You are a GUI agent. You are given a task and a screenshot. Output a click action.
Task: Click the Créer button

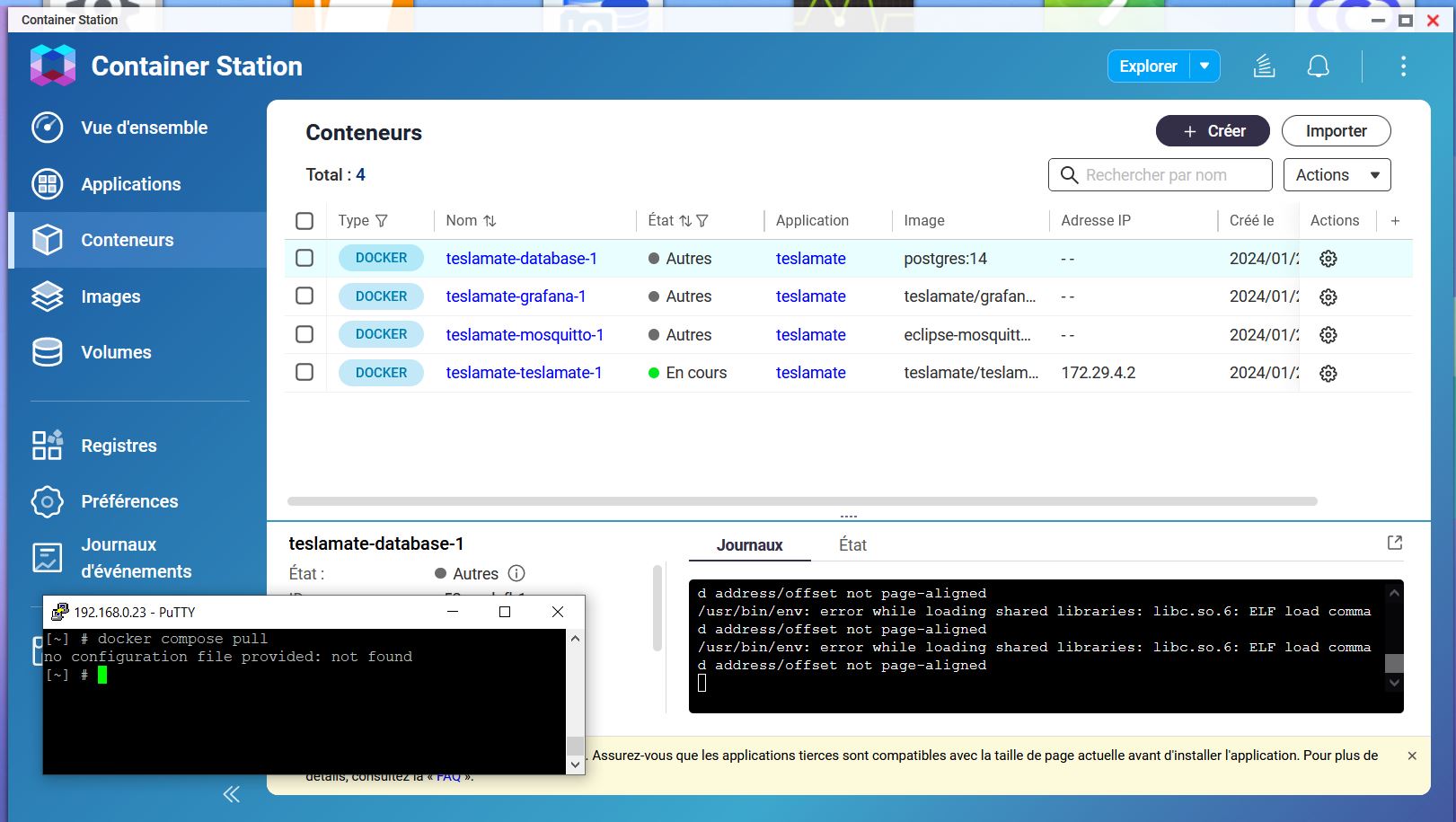pyautogui.click(x=1213, y=131)
